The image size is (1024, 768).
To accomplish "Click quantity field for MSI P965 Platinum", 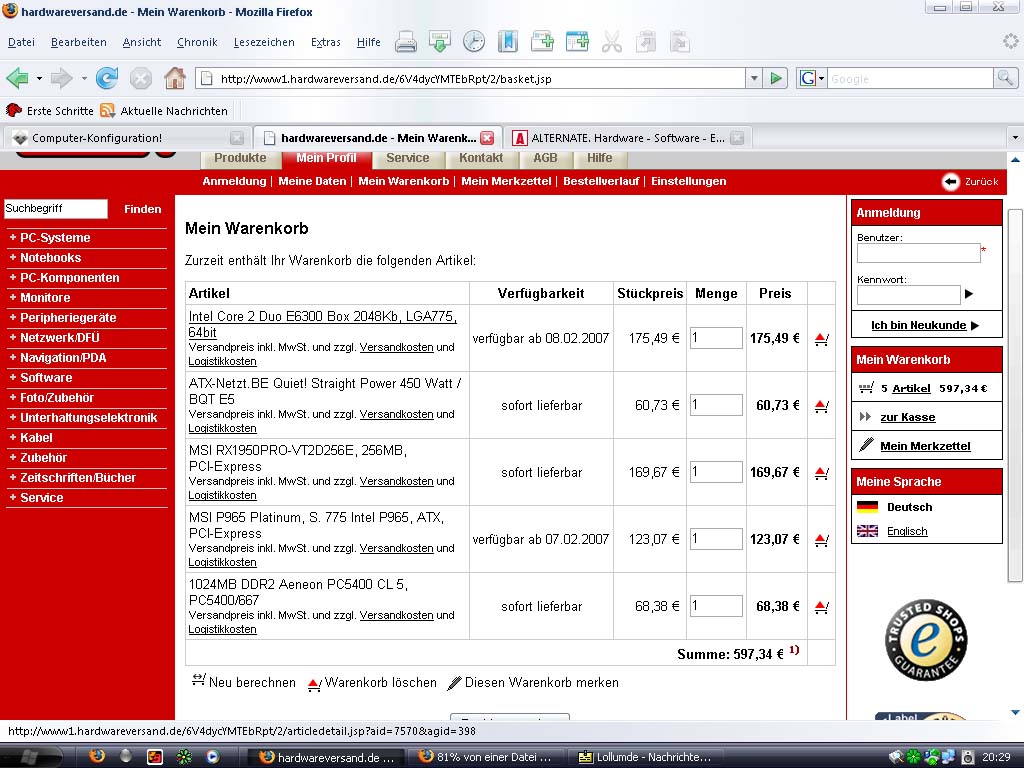I will pyautogui.click(x=716, y=539).
